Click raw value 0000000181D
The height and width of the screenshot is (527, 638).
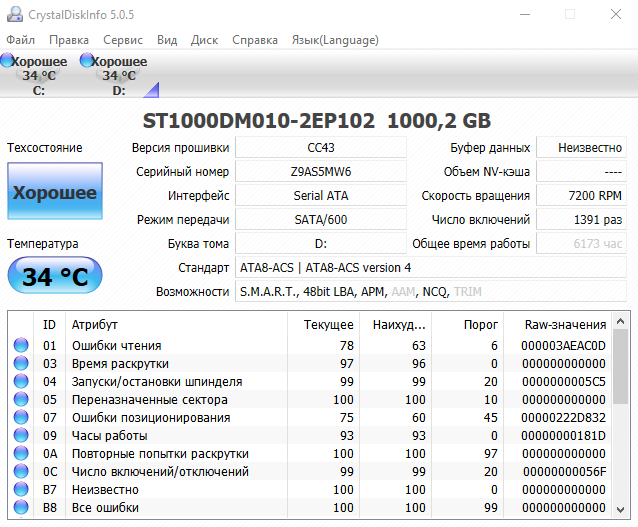tap(563, 435)
